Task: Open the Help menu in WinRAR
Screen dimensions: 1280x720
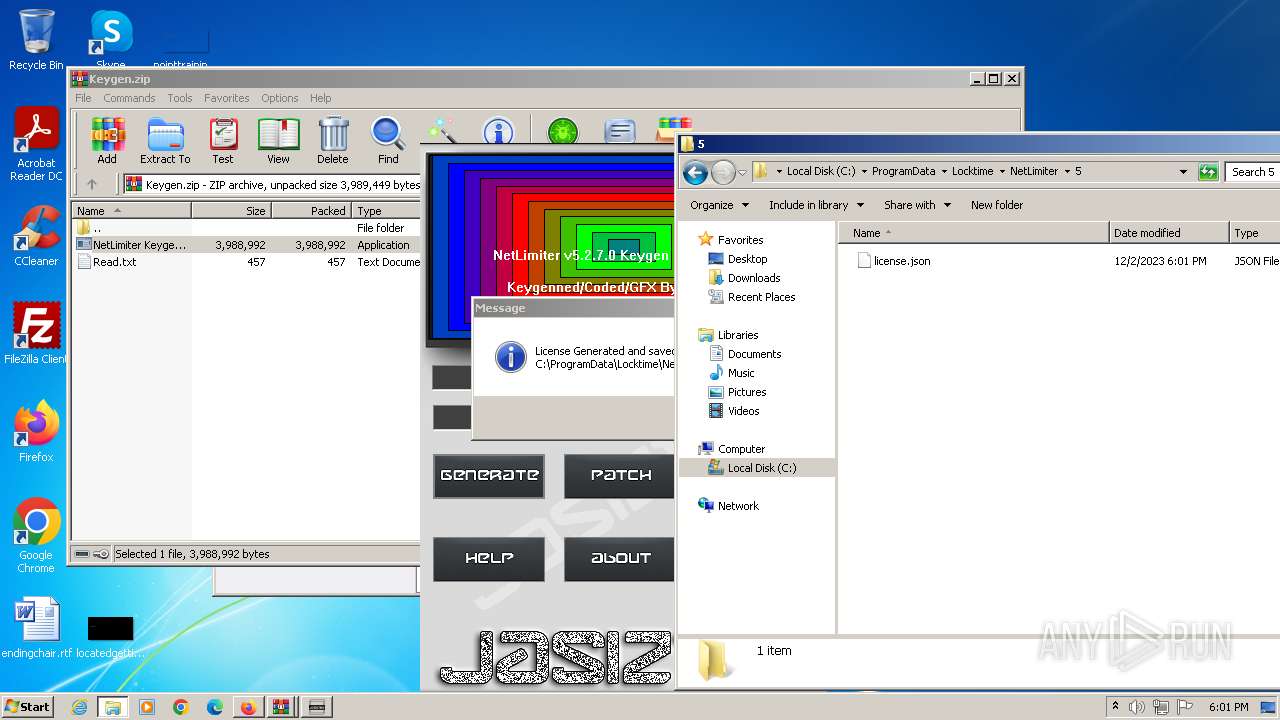Action: tap(320, 98)
